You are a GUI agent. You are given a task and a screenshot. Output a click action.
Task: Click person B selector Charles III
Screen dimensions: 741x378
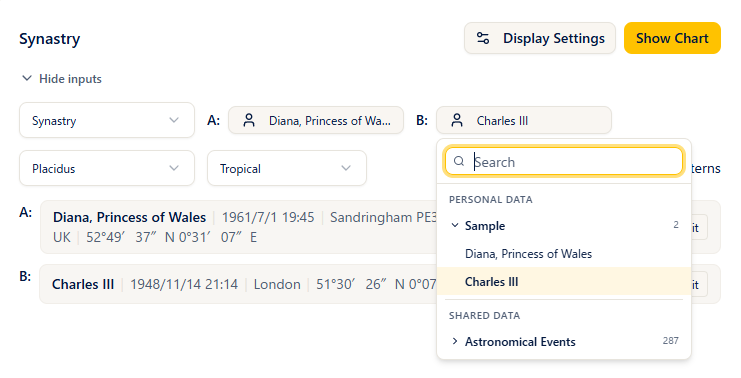[x=524, y=120]
